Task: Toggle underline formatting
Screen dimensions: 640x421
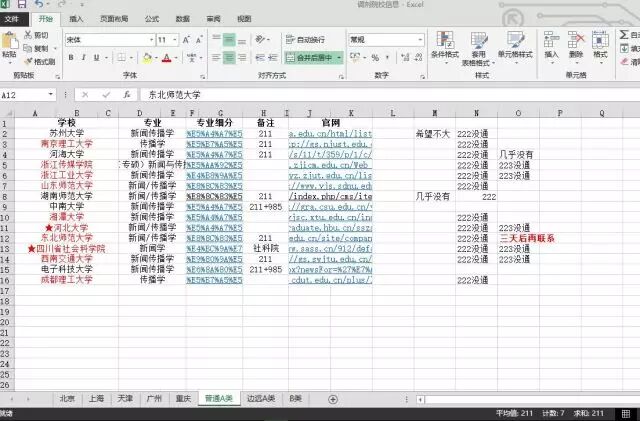Action: [96, 58]
